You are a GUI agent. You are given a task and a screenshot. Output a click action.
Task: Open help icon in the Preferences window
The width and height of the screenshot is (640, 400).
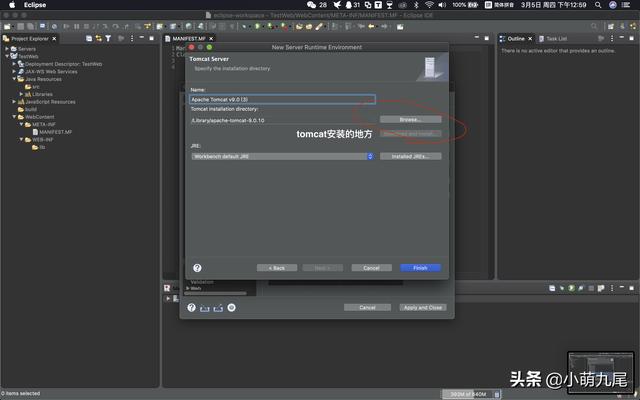click(191, 307)
